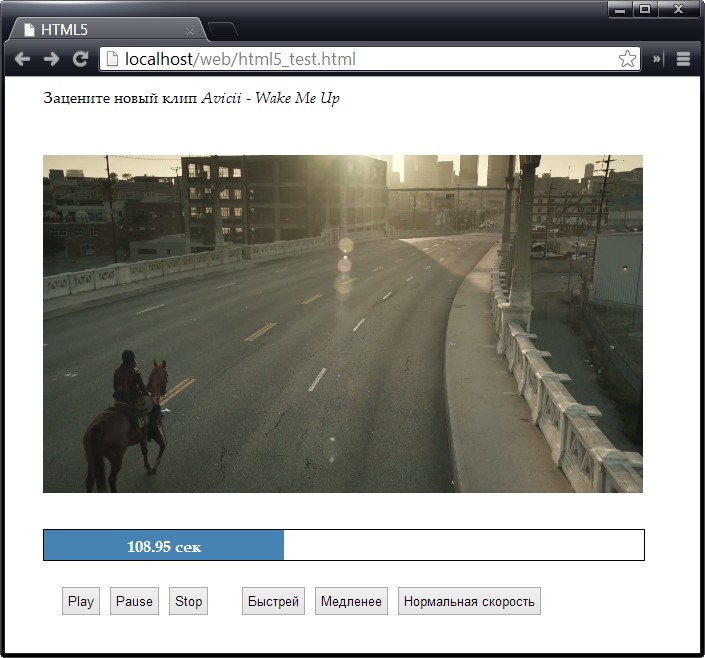Reset speed with Нормальная скорость button

point(469,601)
